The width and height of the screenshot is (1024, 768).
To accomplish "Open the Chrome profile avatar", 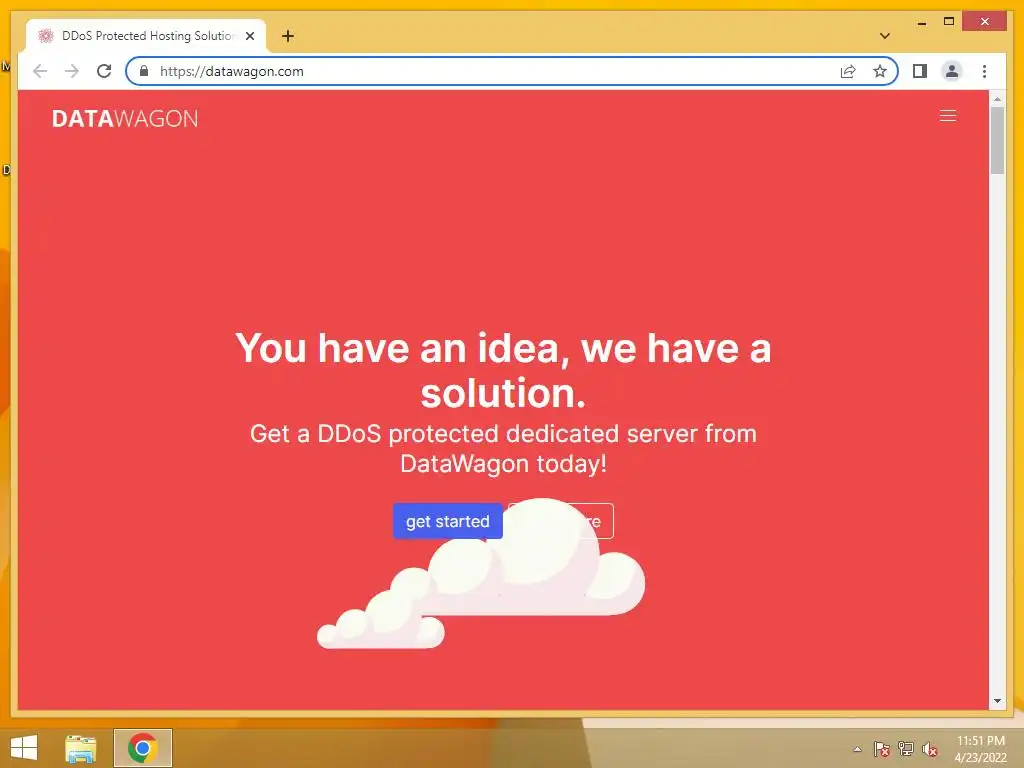I will click(x=952, y=71).
